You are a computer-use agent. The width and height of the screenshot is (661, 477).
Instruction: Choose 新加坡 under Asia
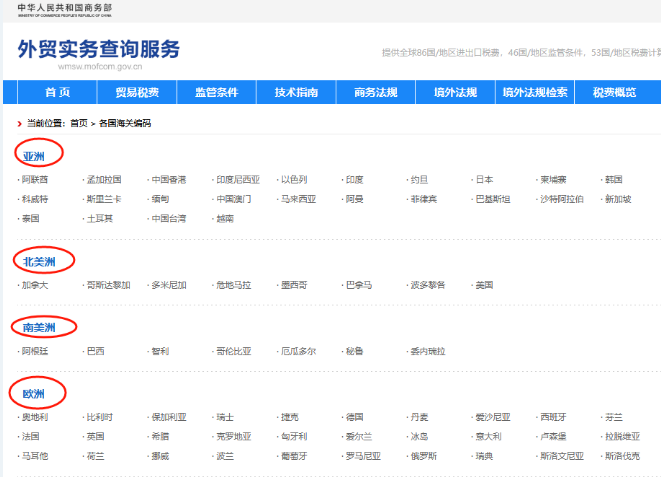617,199
